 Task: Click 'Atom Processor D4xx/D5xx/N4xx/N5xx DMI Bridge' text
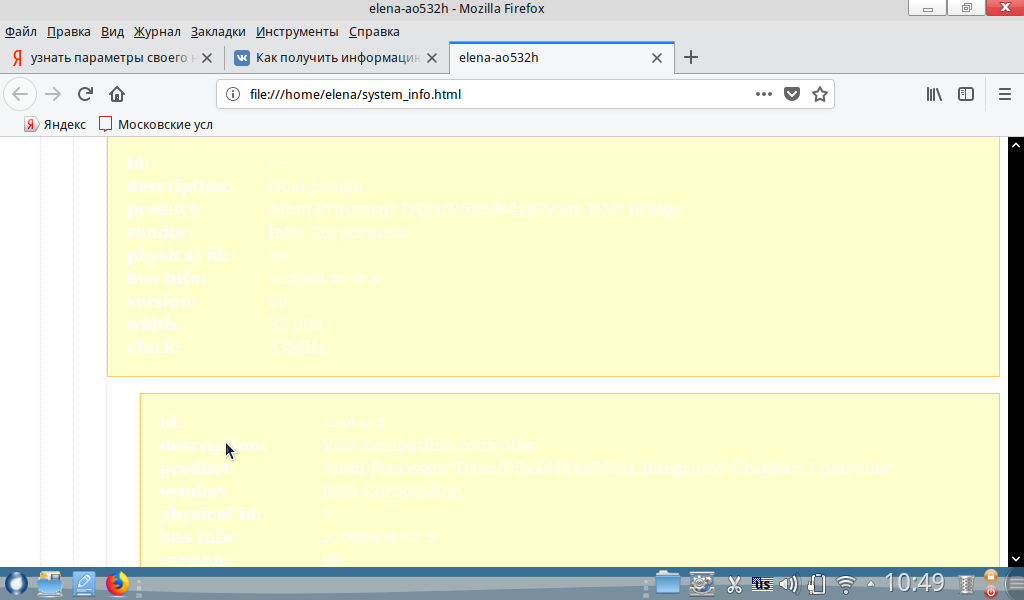(475, 209)
